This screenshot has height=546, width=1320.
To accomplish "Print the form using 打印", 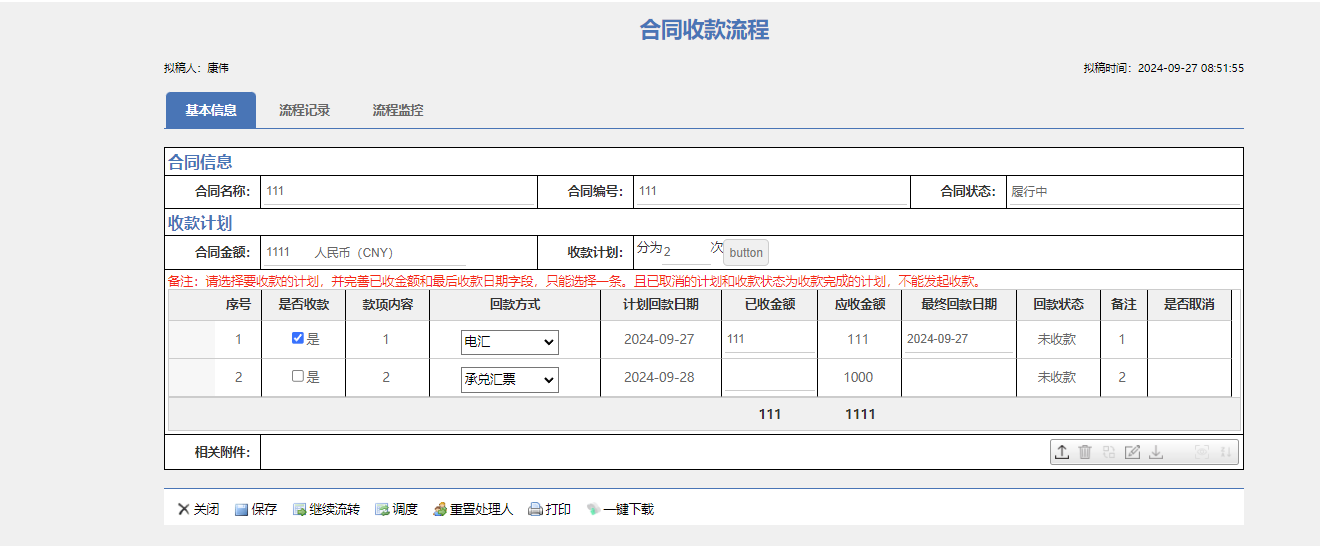I will point(549,509).
